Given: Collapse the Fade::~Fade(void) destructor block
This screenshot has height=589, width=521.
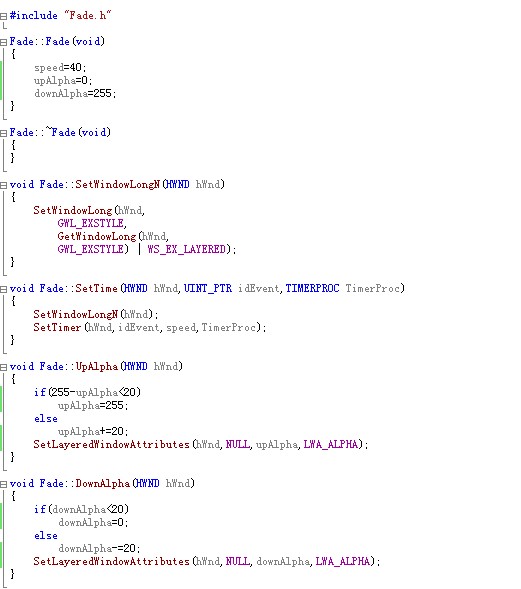Looking at the screenshot, I should 3,133.
